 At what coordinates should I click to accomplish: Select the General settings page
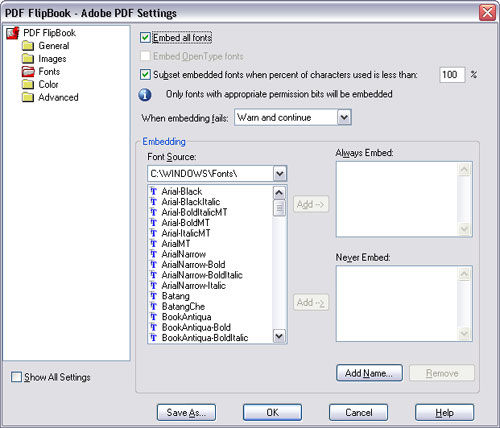(x=54, y=46)
